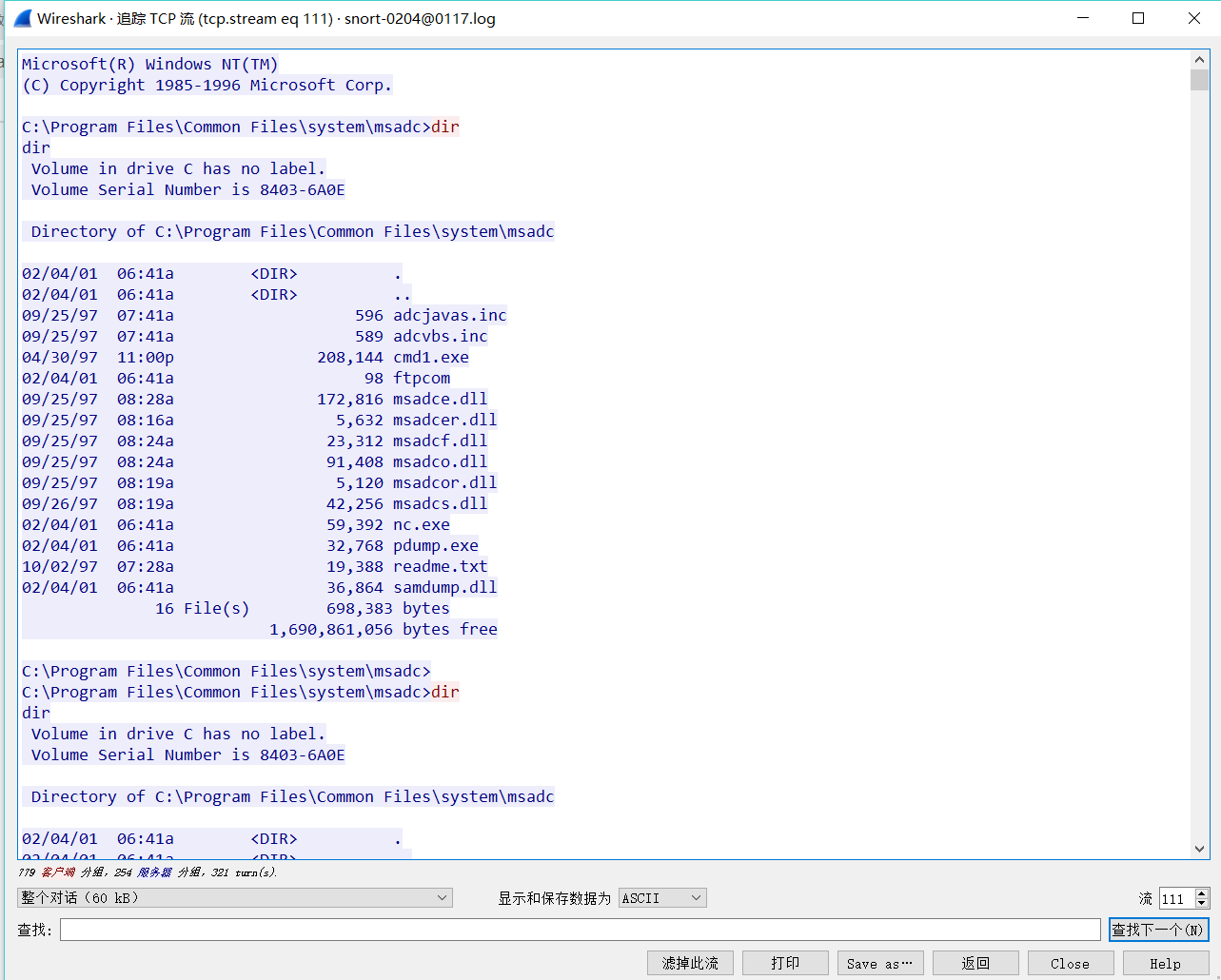
Task: Click the first 'Directory of C:\Program Files' line
Action: point(293,231)
